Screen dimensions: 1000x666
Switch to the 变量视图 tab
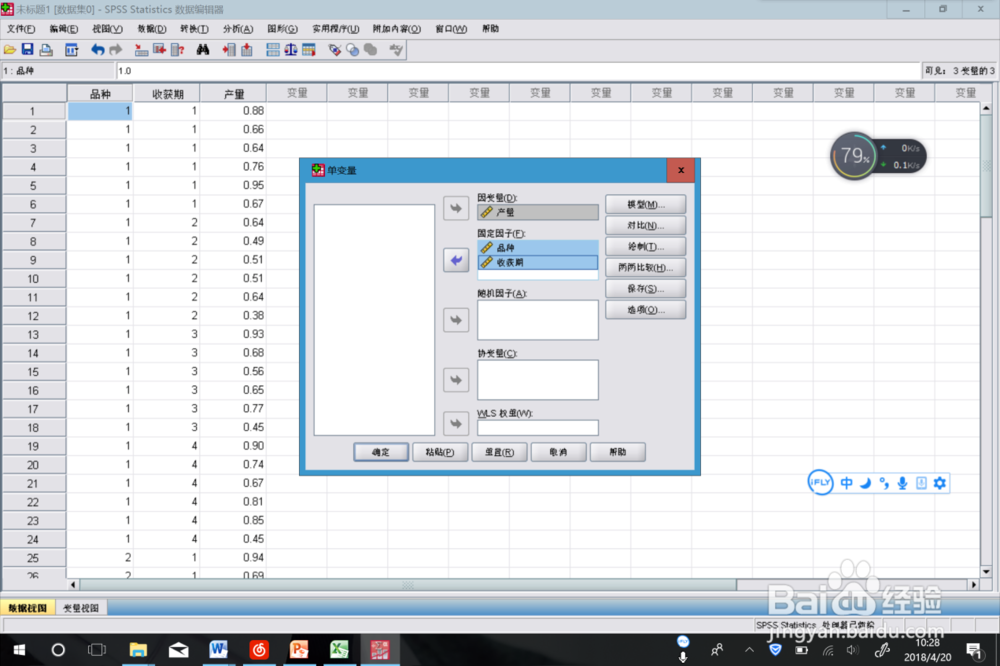point(81,608)
